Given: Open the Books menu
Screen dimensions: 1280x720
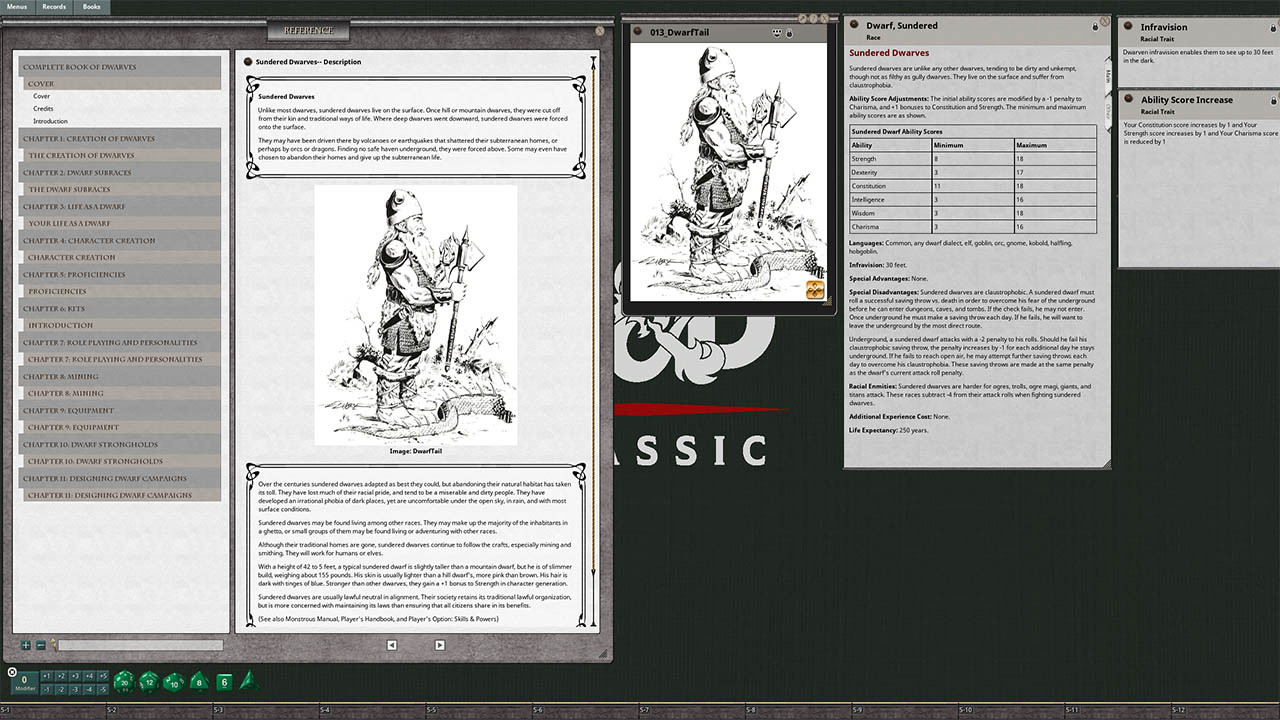Looking at the screenshot, I should click(91, 7).
